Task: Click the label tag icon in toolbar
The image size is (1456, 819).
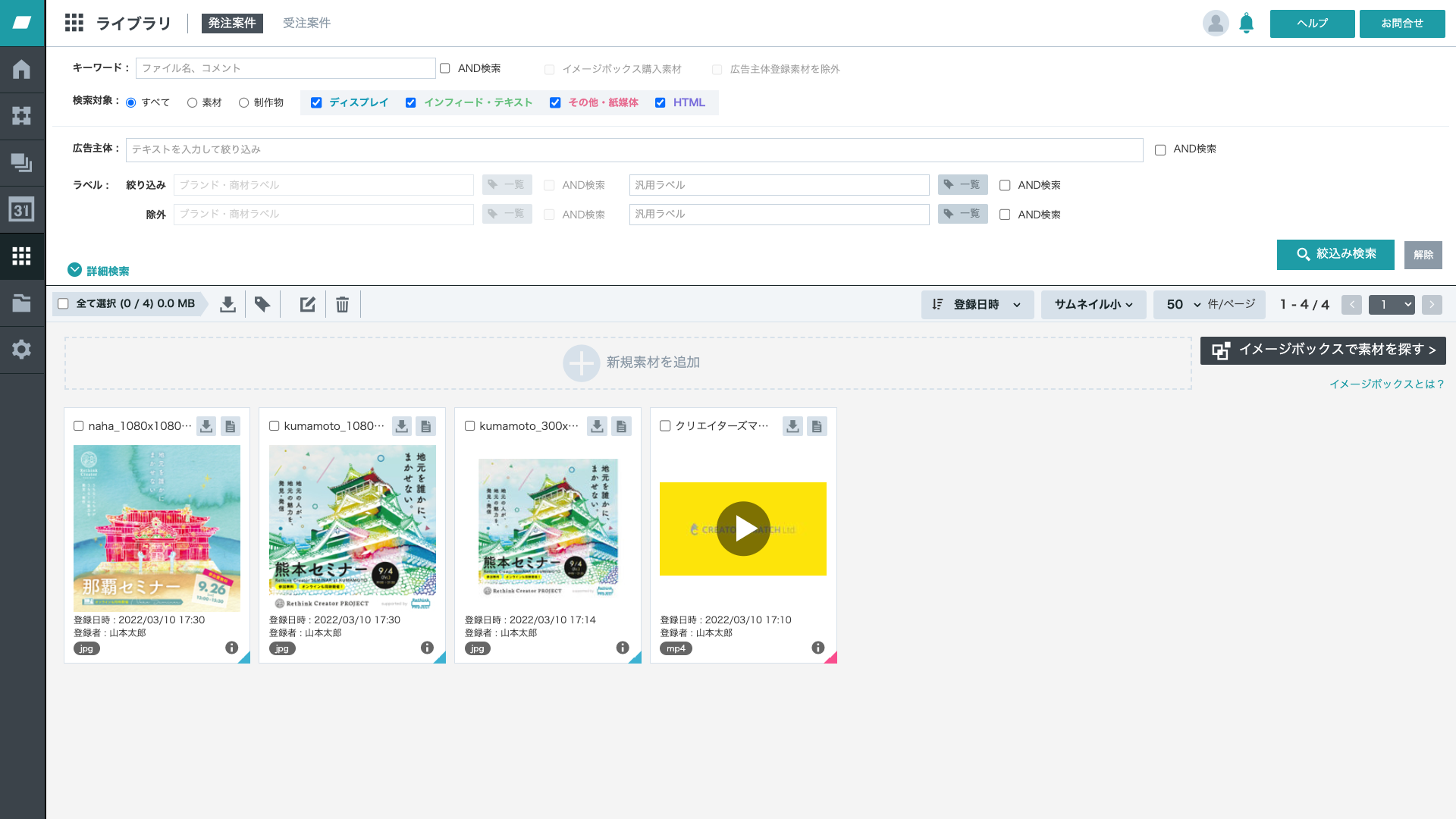Action: [x=262, y=304]
